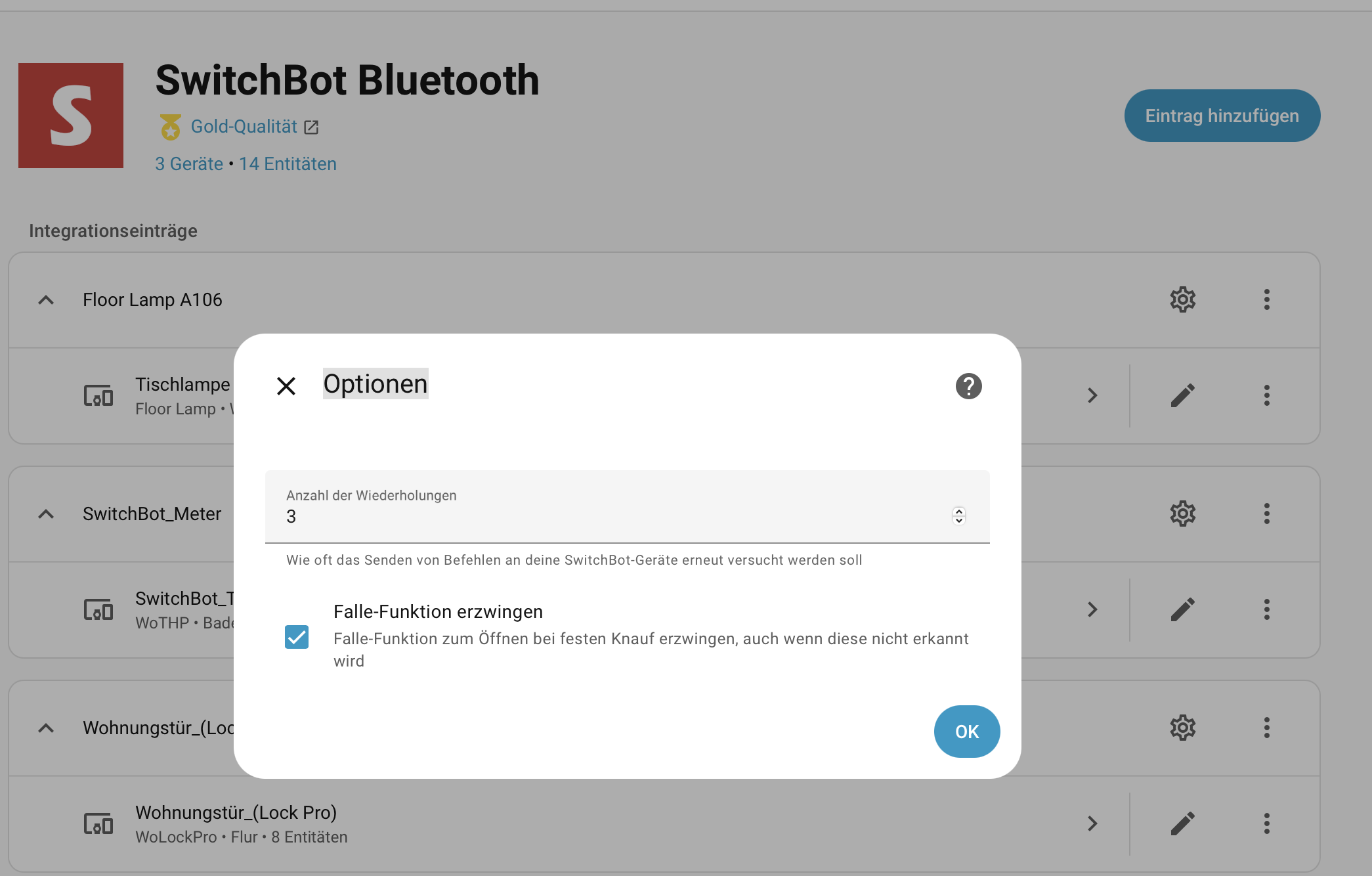Open the 14 Entitäten link
Screen dimensions: 1372x876
click(x=288, y=164)
